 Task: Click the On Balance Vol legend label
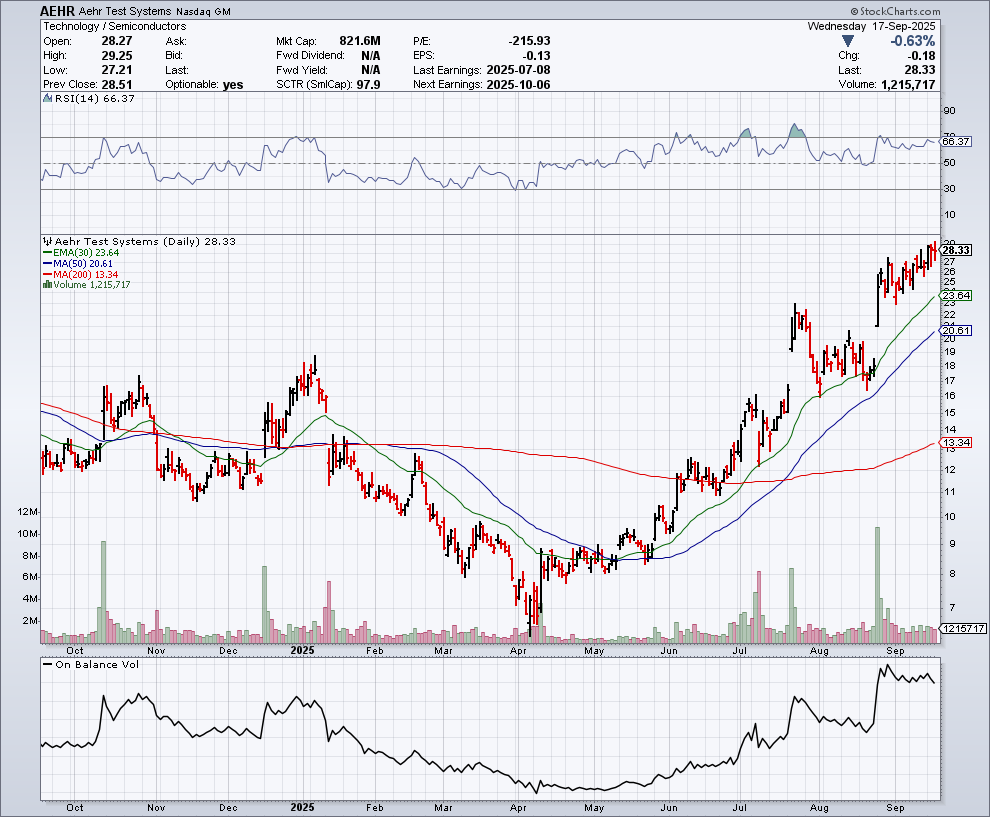(x=96, y=665)
